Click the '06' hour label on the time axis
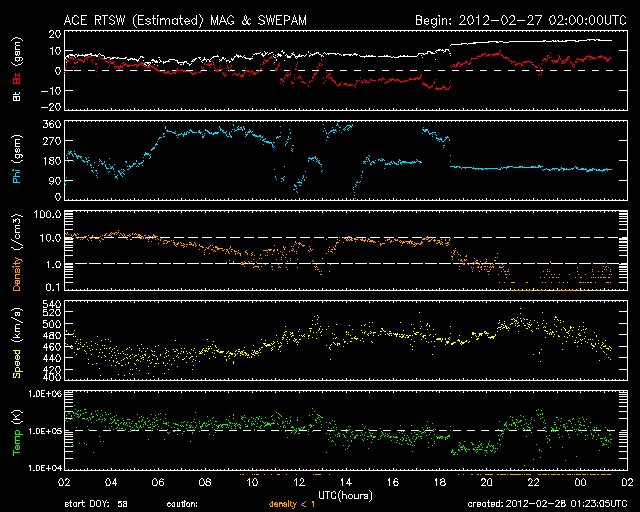 (158, 482)
